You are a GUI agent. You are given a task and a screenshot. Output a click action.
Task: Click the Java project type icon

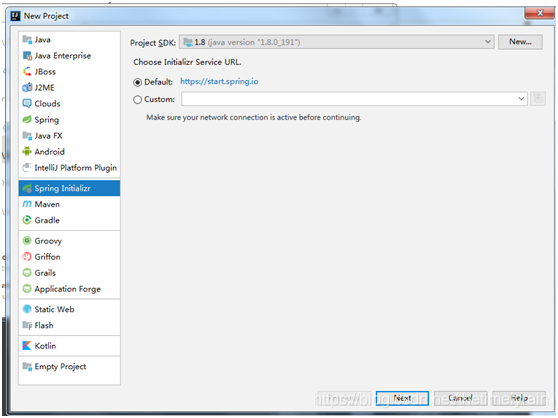click(27, 39)
